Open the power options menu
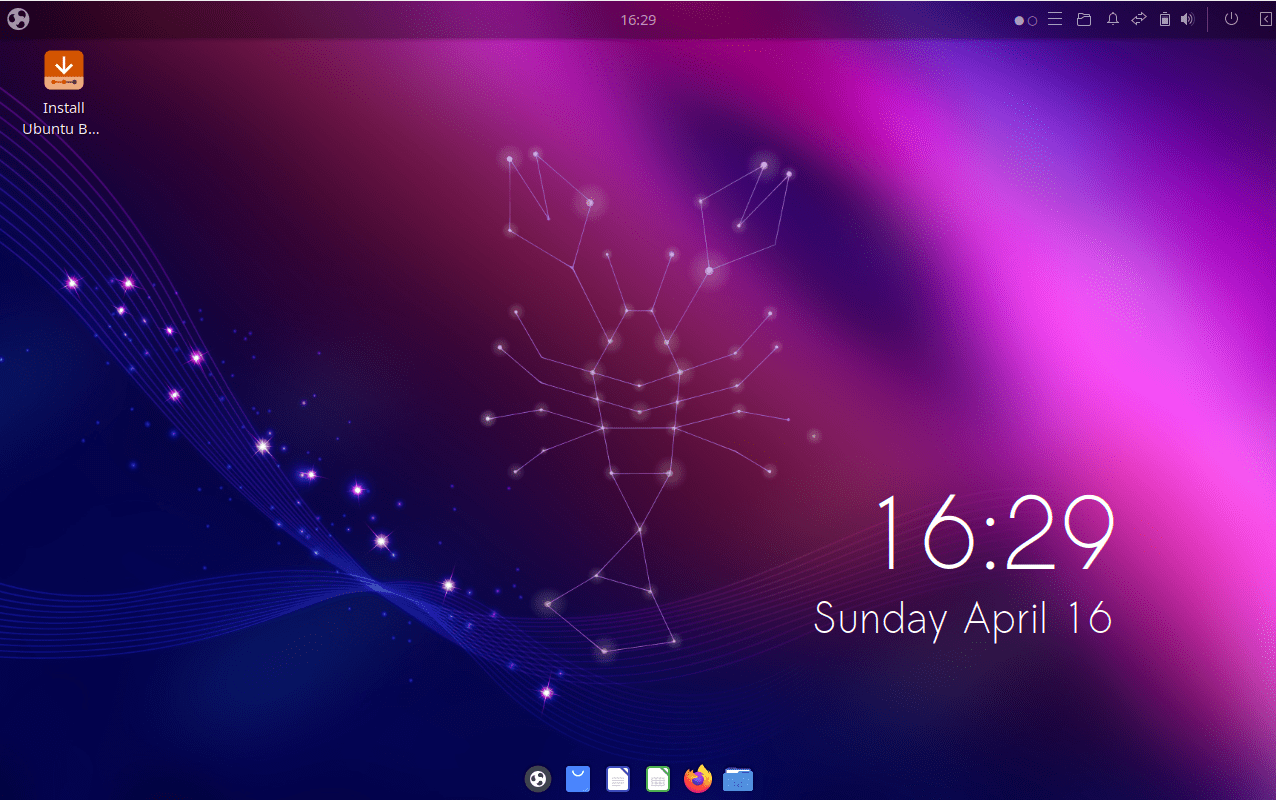 pyautogui.click(x=1232, y=19)
